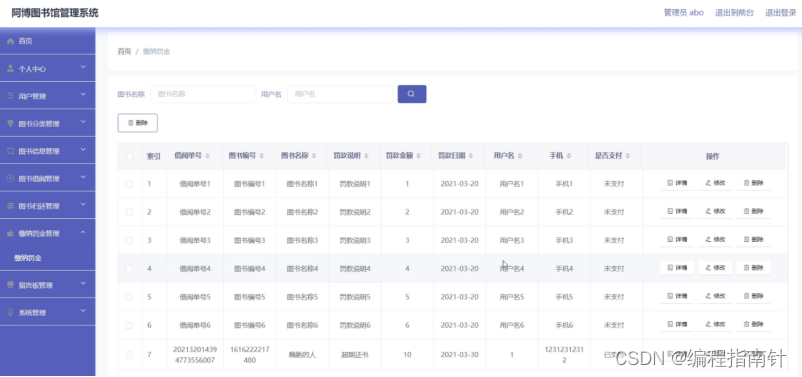Sort by 罚款金额 column arrows
This screenshot has height=377, width=802.
point(419,156)
